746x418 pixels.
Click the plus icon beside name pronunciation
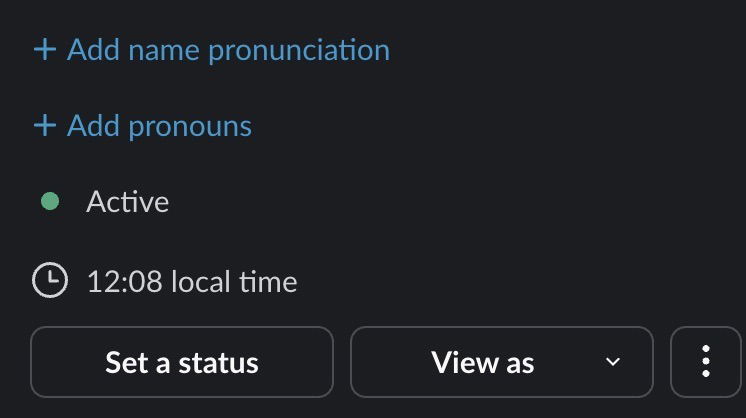44,50
